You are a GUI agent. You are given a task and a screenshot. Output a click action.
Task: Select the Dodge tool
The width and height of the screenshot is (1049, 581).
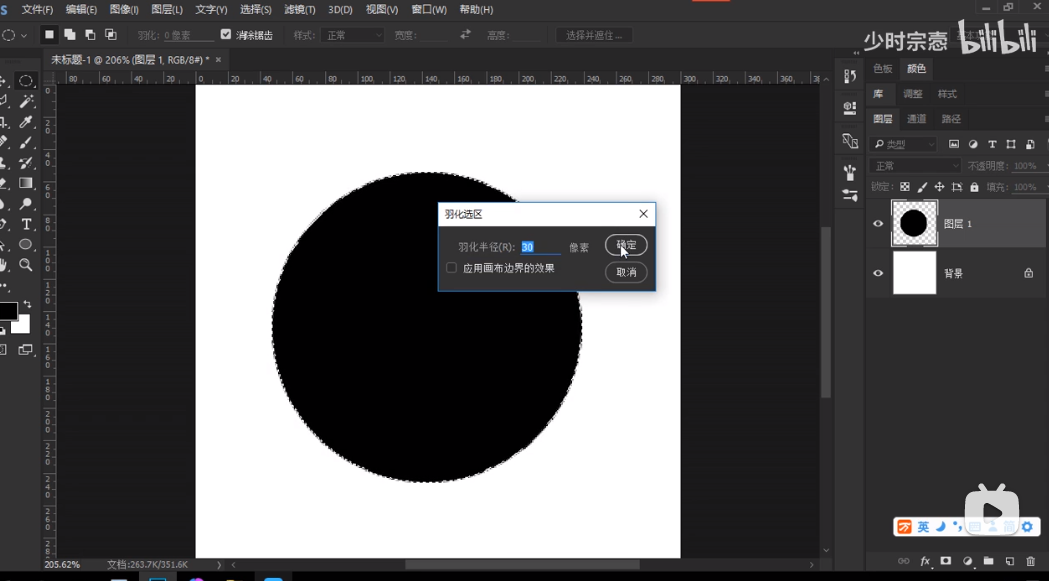click(26, 203)
